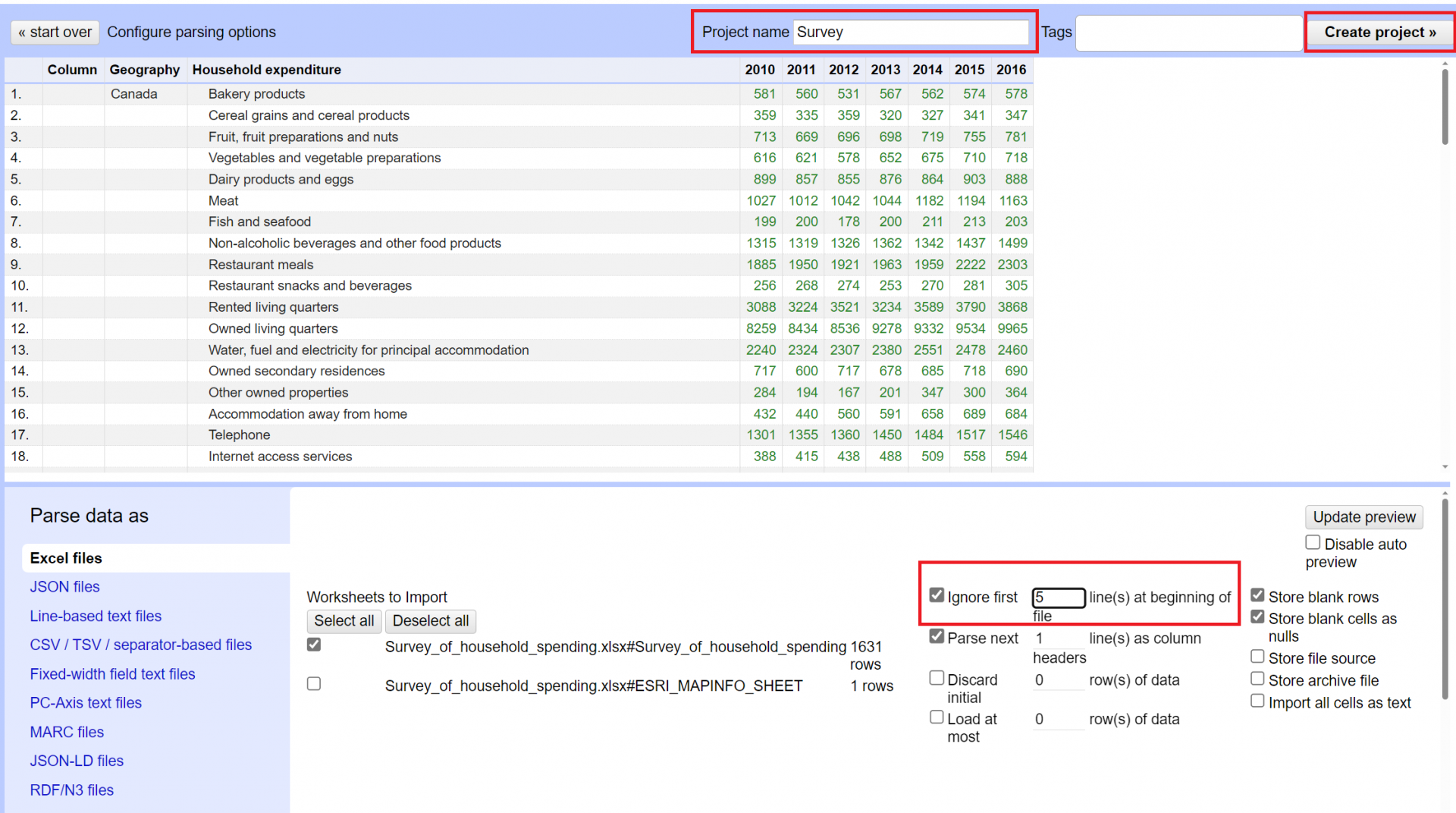Switch to PC-Axis text files
Screen dimensions: 1456x813
[85, 702]
